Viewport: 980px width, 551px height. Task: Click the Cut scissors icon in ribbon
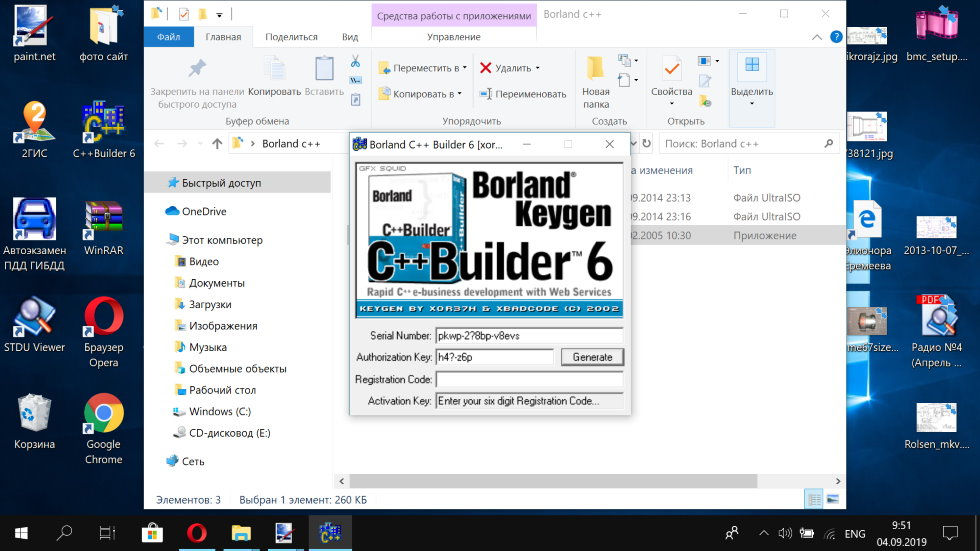coord(355,61)
